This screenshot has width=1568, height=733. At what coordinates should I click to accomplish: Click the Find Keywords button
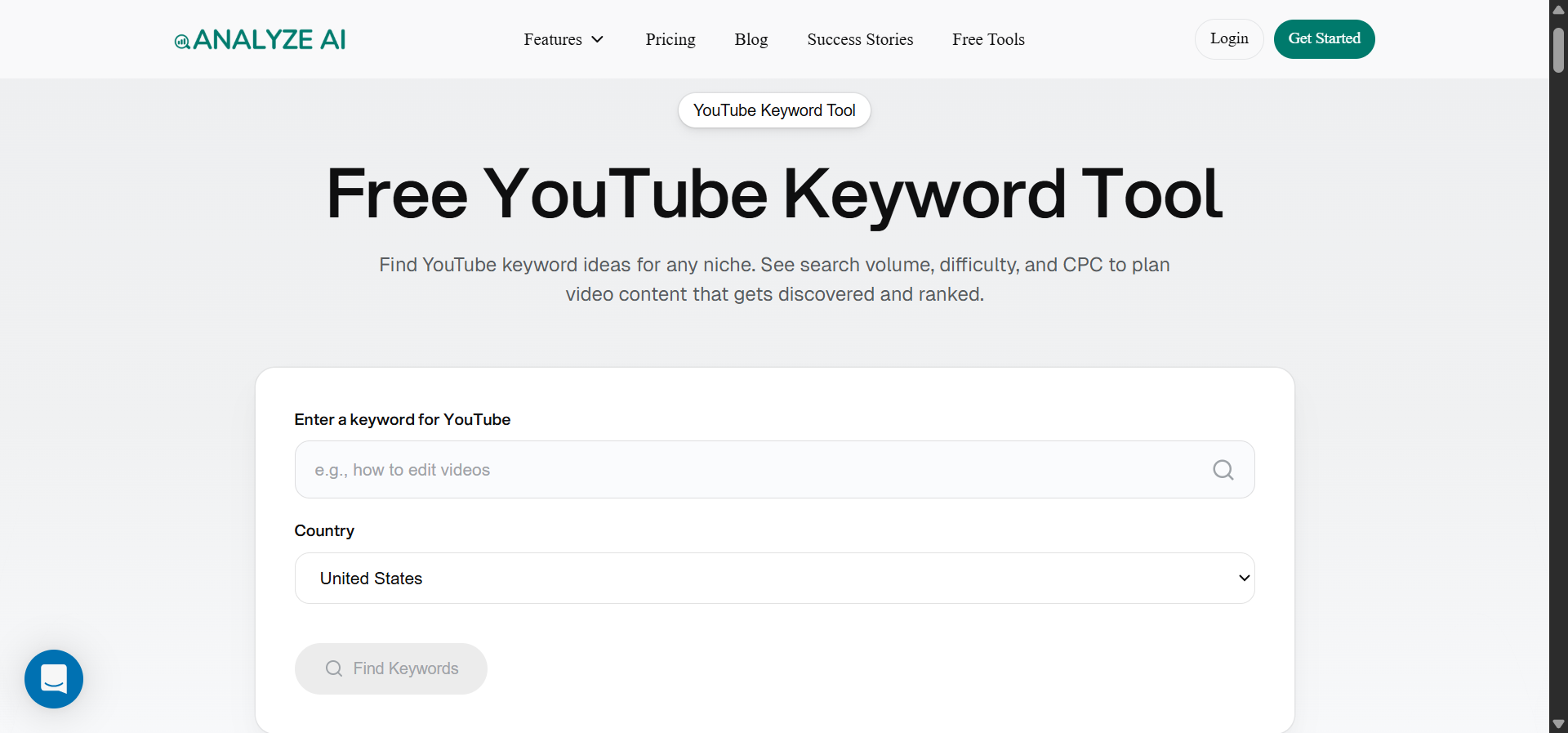[x=391, y=668]
